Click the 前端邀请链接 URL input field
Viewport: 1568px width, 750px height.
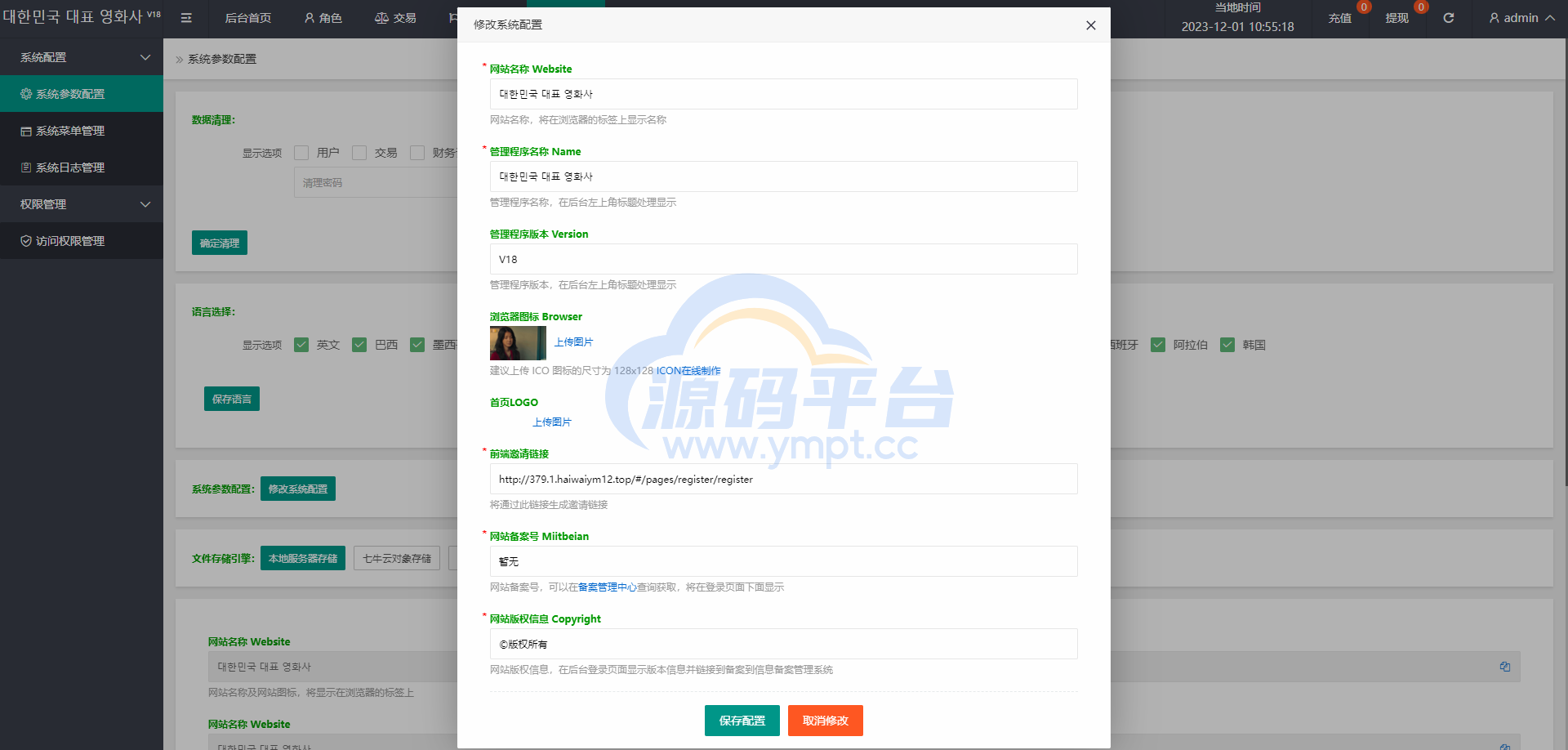coord(783,479)
